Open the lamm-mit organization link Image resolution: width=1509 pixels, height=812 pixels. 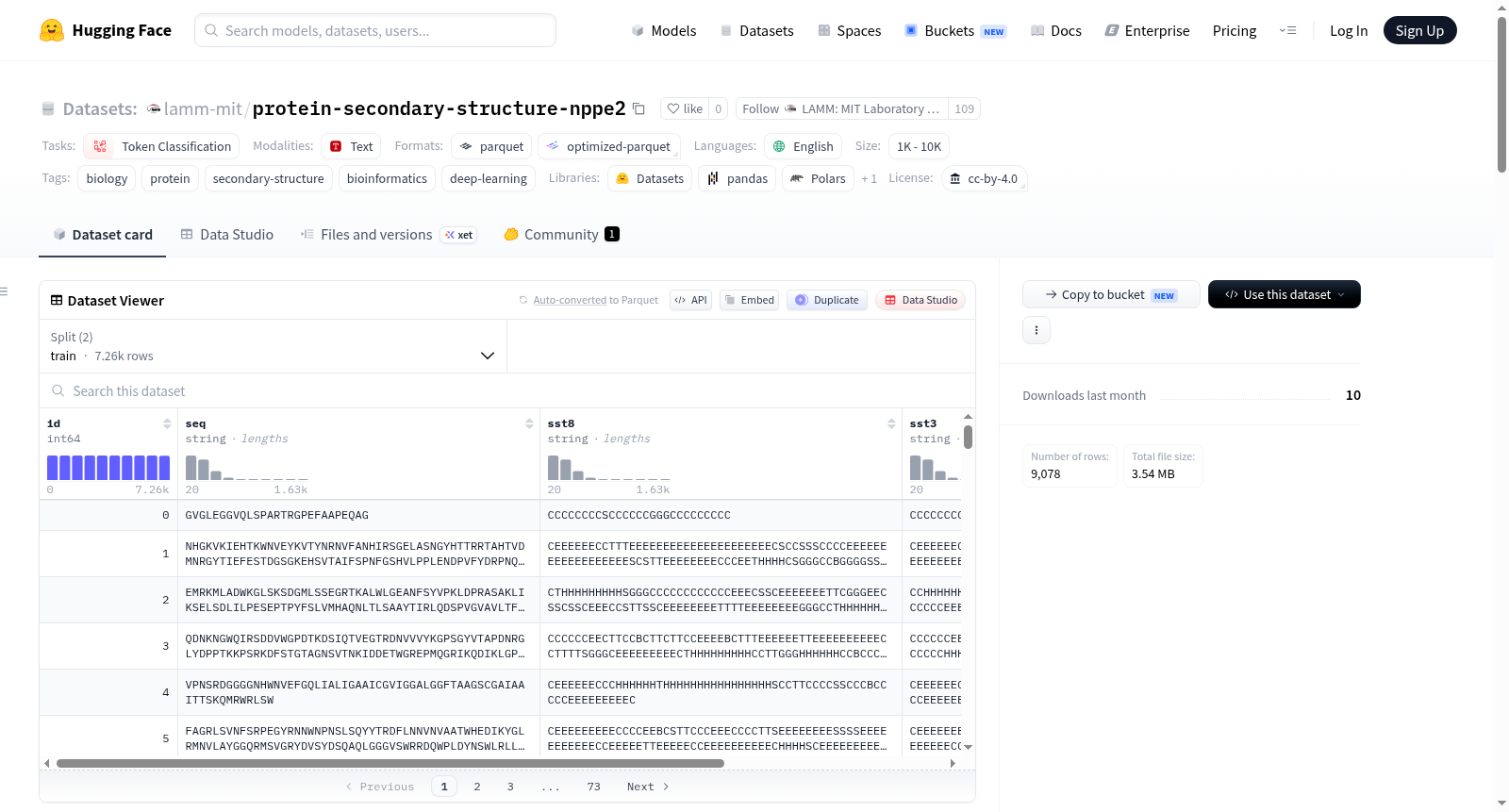[203, 108]
